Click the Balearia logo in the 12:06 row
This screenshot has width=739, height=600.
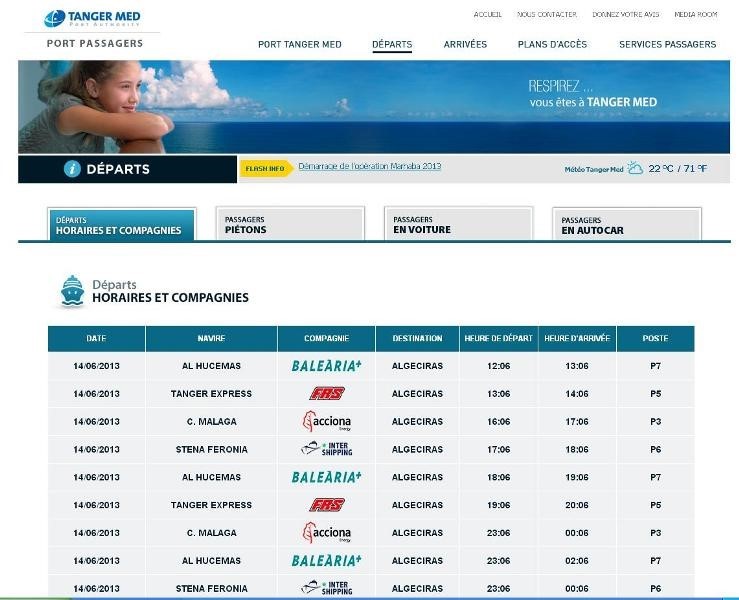(326, 366)
